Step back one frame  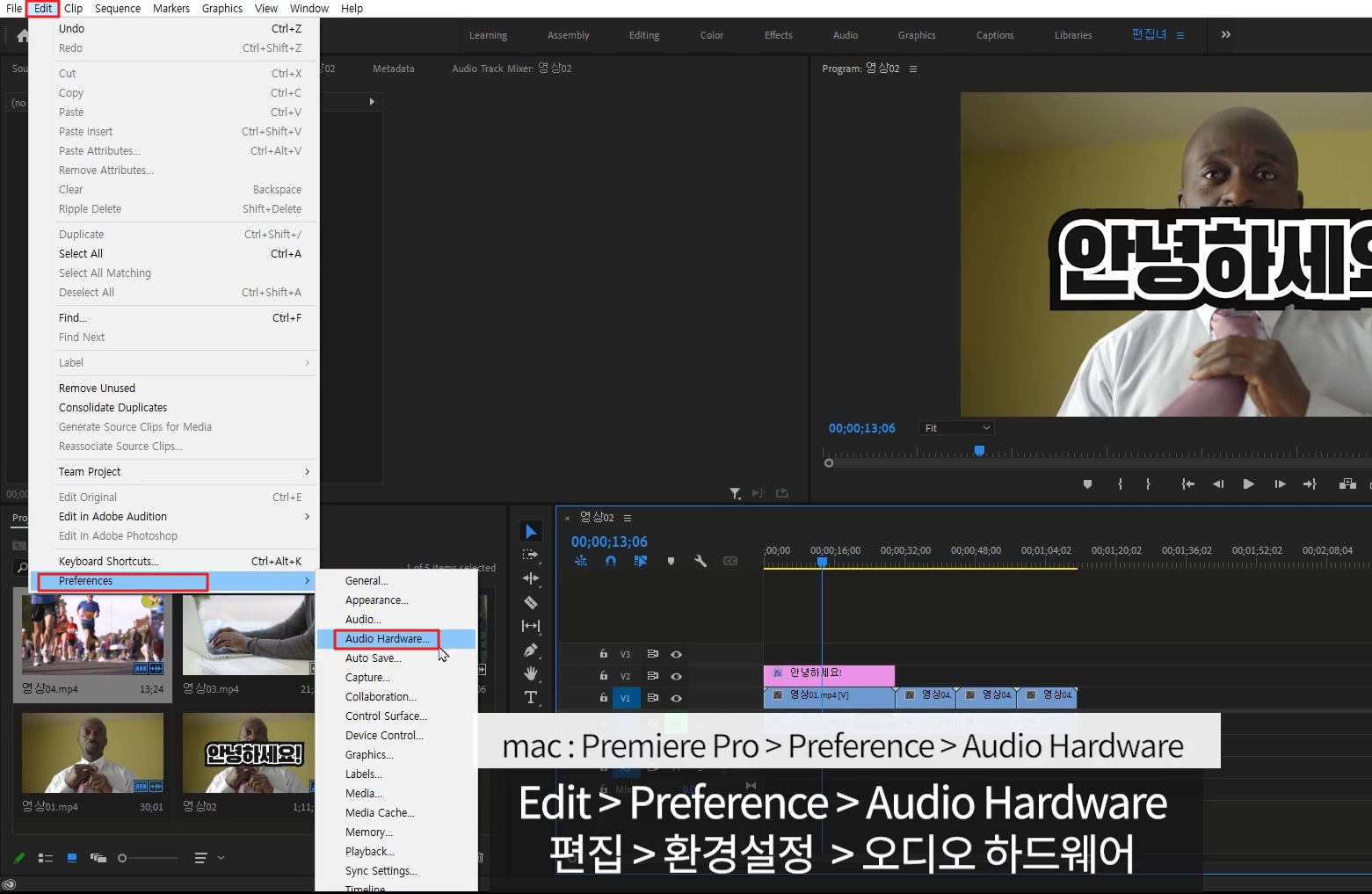click(1218, 484)
